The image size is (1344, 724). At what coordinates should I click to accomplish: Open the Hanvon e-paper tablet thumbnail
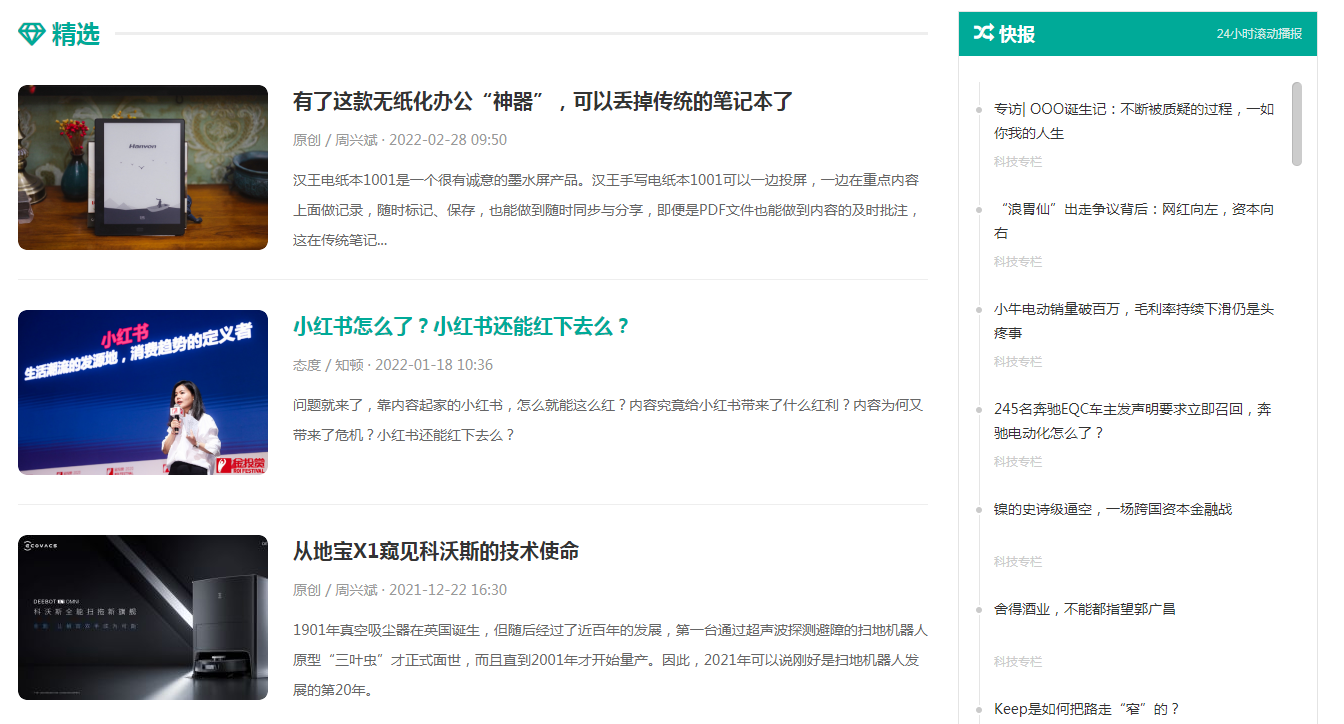click(143, 167)
